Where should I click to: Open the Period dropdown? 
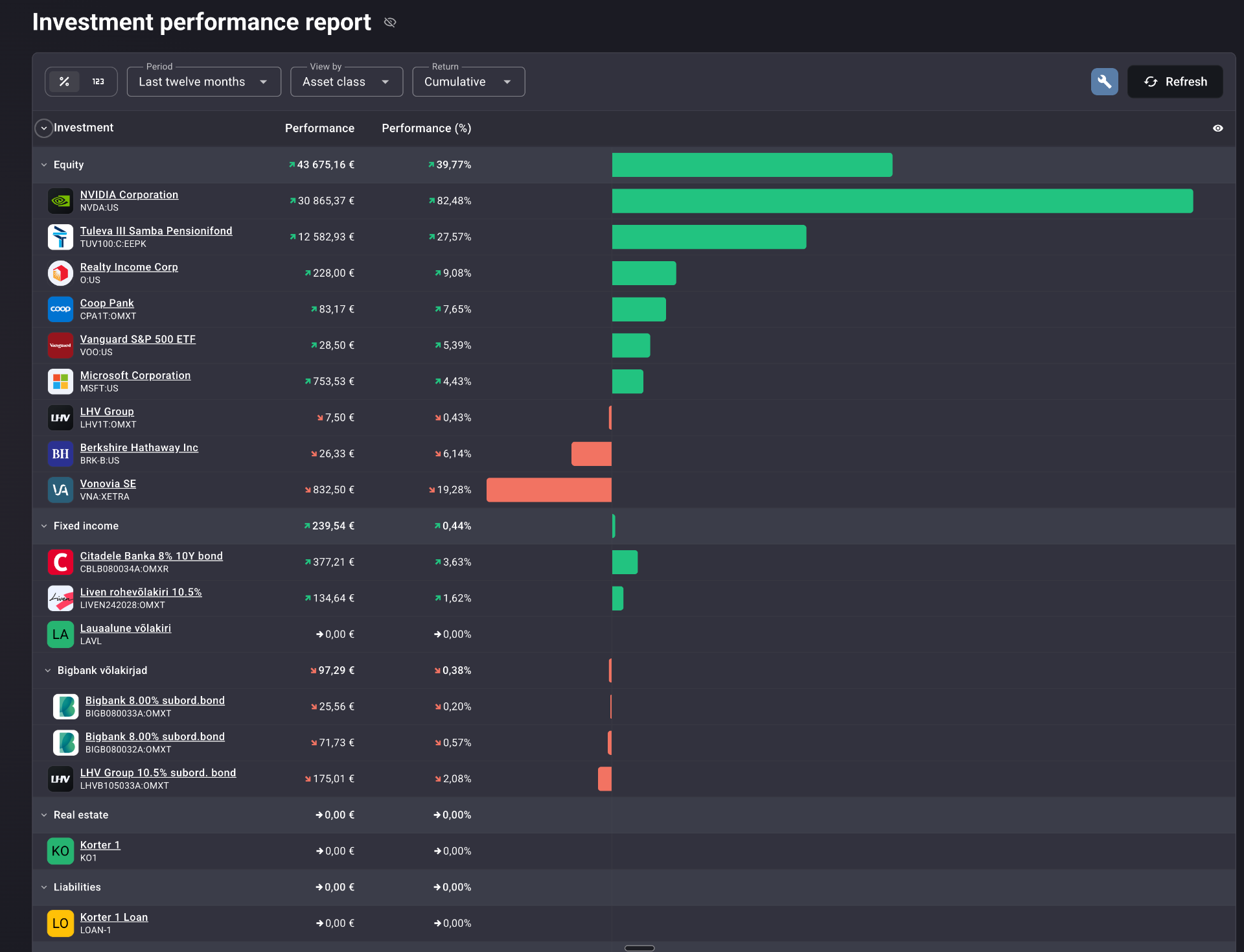point(204,82)
